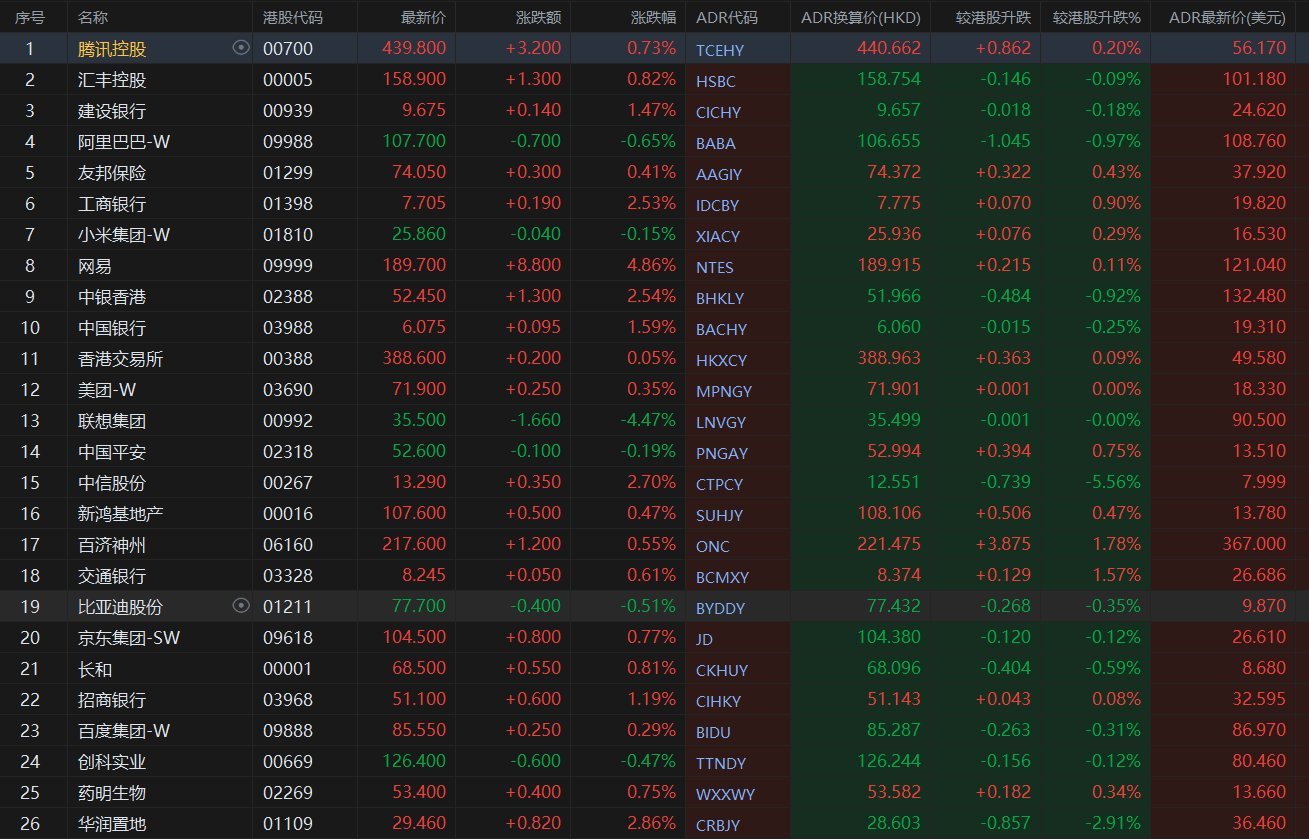Click the -5.56% ADR difference value
This screenshot has width=1309, height=839.
(1112, 482)
